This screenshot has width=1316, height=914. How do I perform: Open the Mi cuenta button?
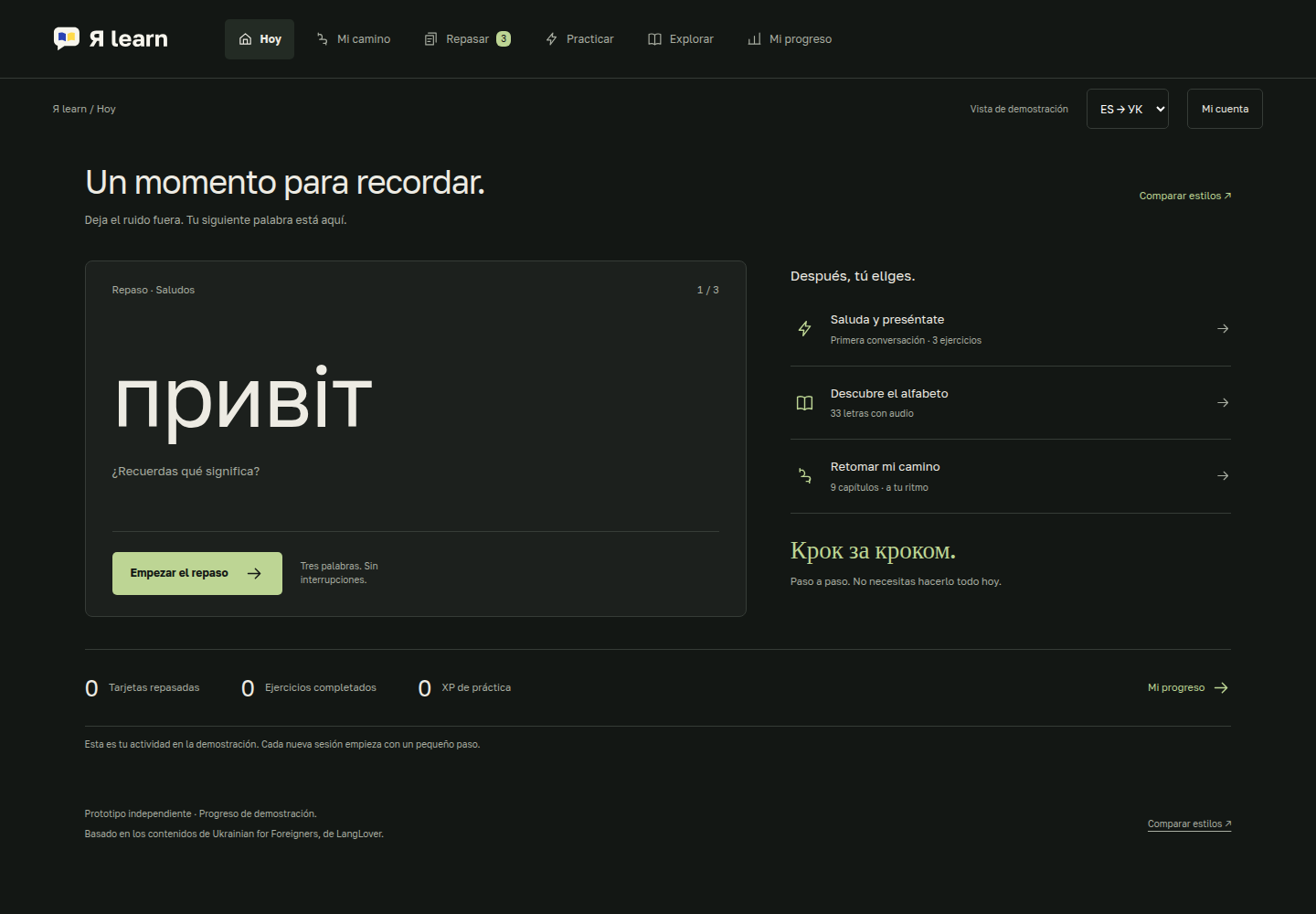pos(1225,109)
